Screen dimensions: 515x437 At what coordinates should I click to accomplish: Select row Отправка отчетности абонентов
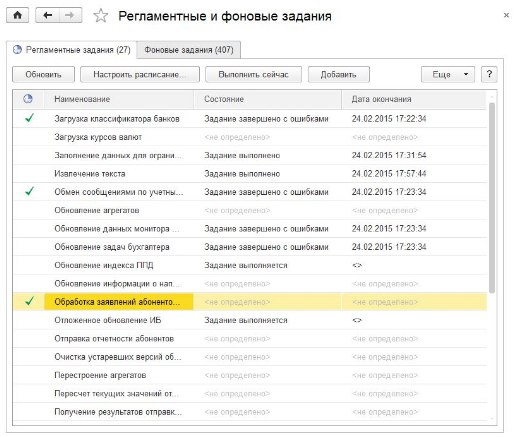point(250,339)
